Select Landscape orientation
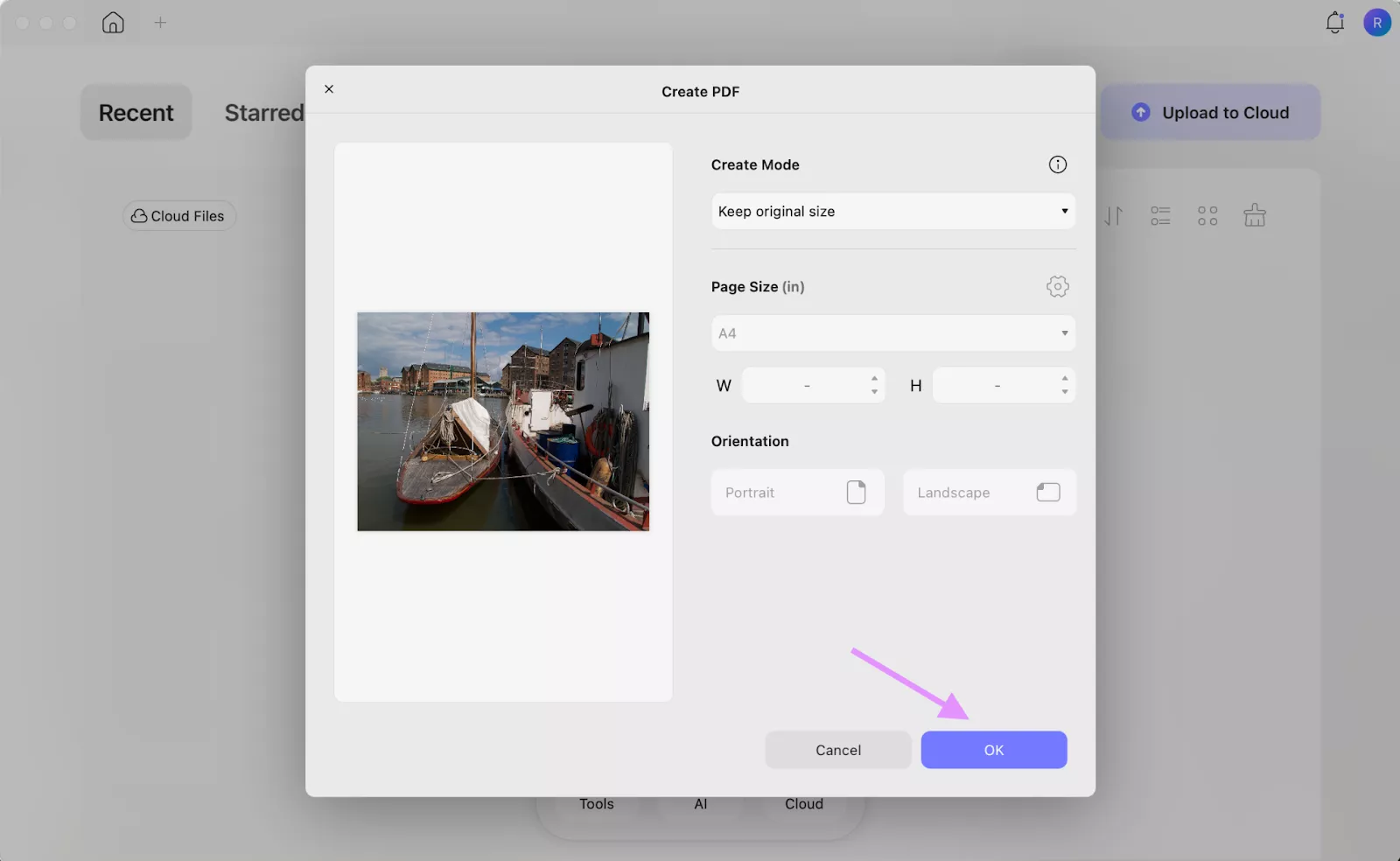The height and width of the screenshot is (861, 1400). 989,492
